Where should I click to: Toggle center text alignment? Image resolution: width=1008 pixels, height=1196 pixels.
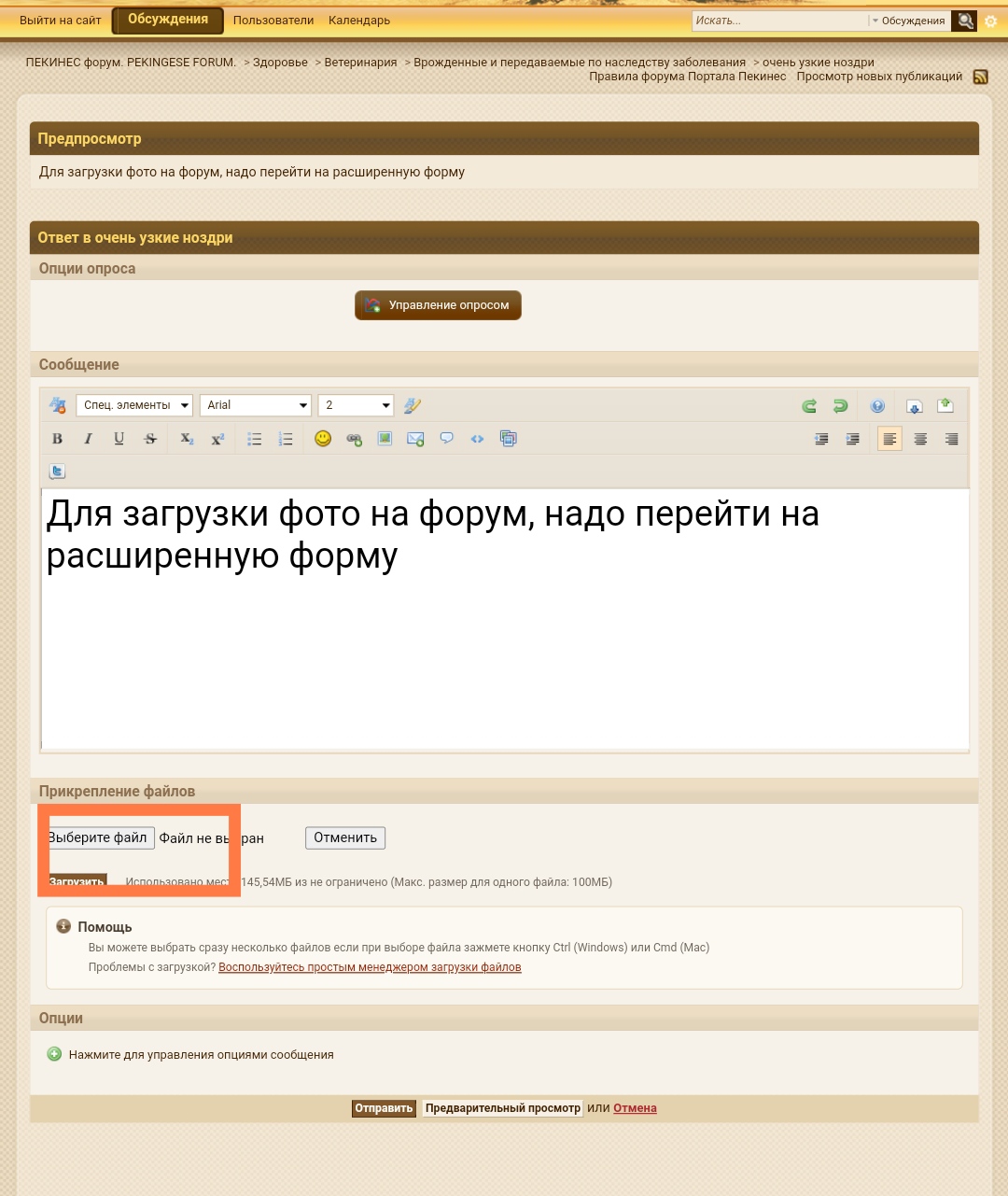tap(920, 439)
